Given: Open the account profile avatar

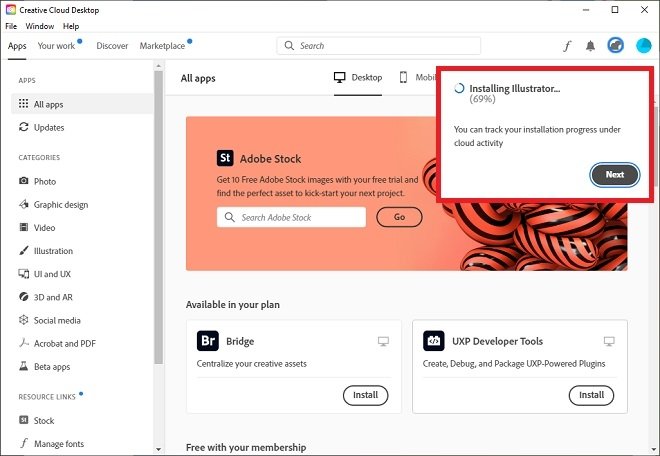Looking at the screenshot, I should (643, 45).
